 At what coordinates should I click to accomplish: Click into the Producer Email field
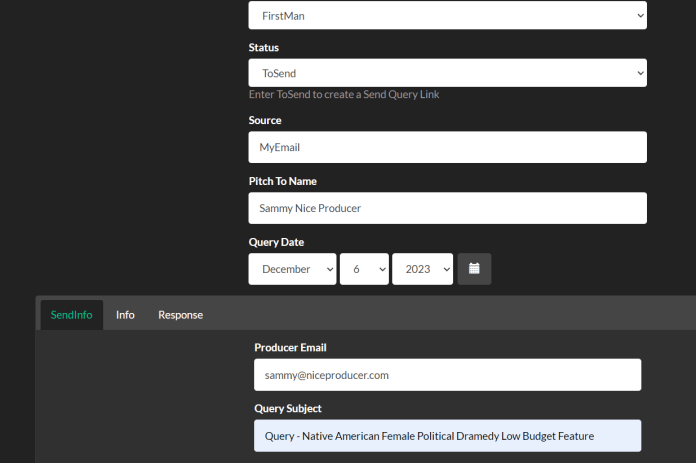[x=447, y=375]
